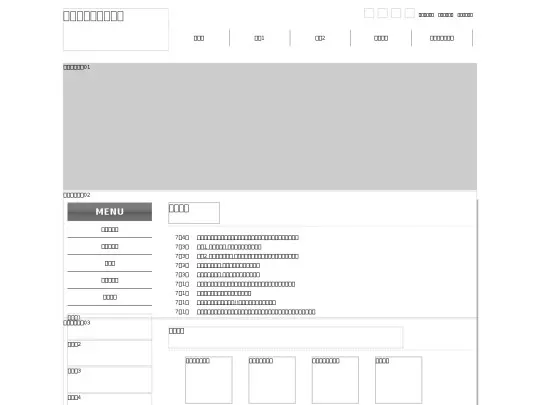Open the topmost news headline link
Screen dimensions: 540x405
[248, 238]
